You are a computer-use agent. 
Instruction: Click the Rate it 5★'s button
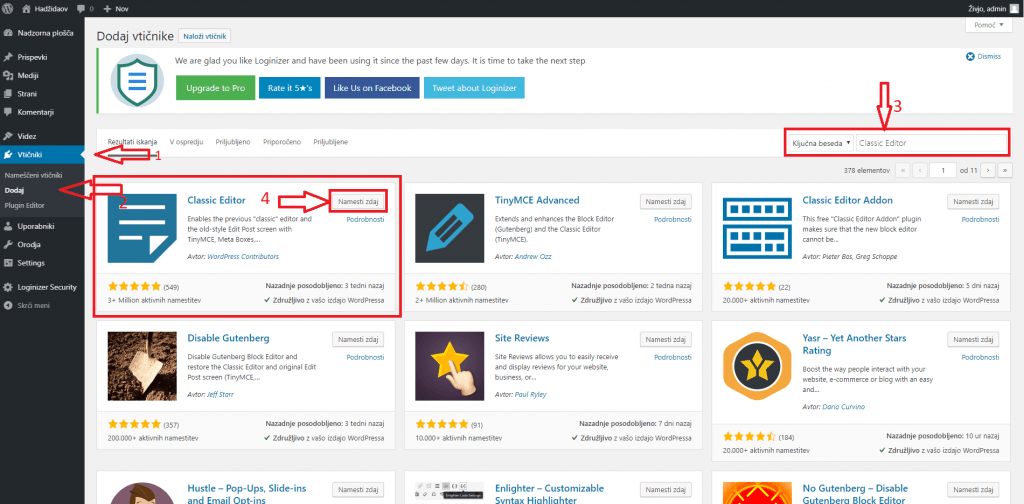click(290, 88)
